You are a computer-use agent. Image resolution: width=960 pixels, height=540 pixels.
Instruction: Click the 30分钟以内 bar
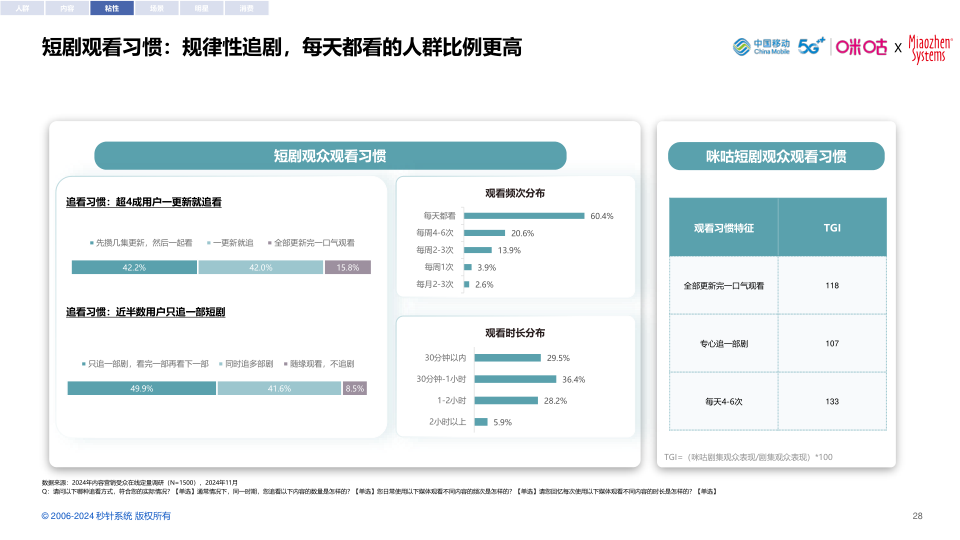coord(508,358)
